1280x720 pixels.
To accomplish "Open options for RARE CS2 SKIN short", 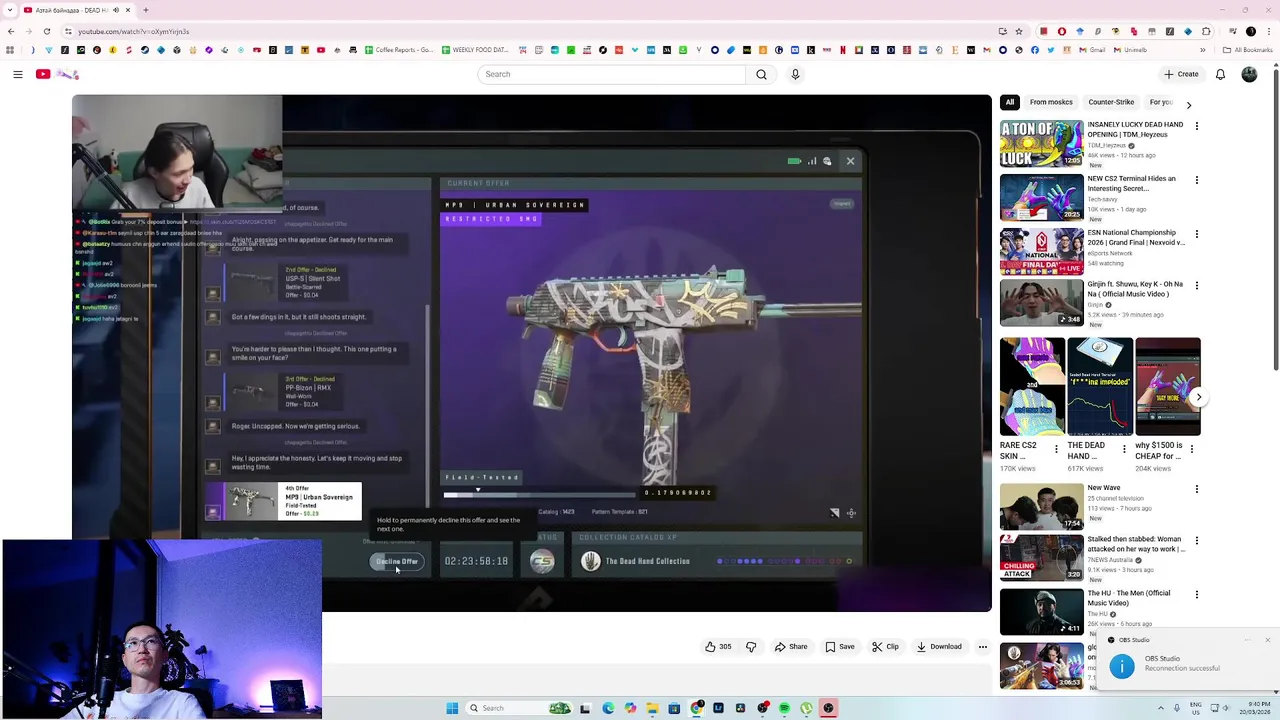I will tap(1056, 449).
